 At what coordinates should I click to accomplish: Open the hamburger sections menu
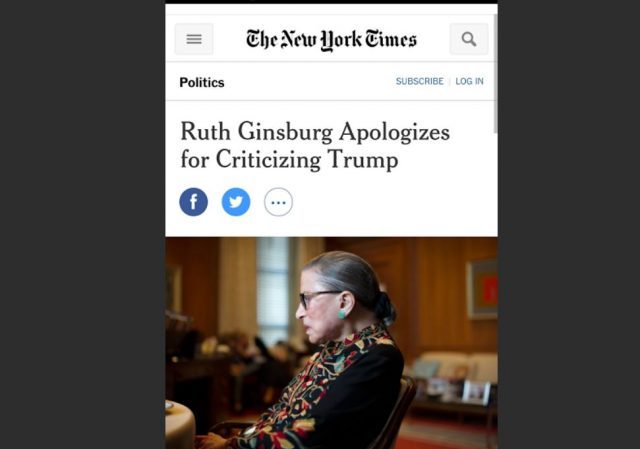click(194, 39)
